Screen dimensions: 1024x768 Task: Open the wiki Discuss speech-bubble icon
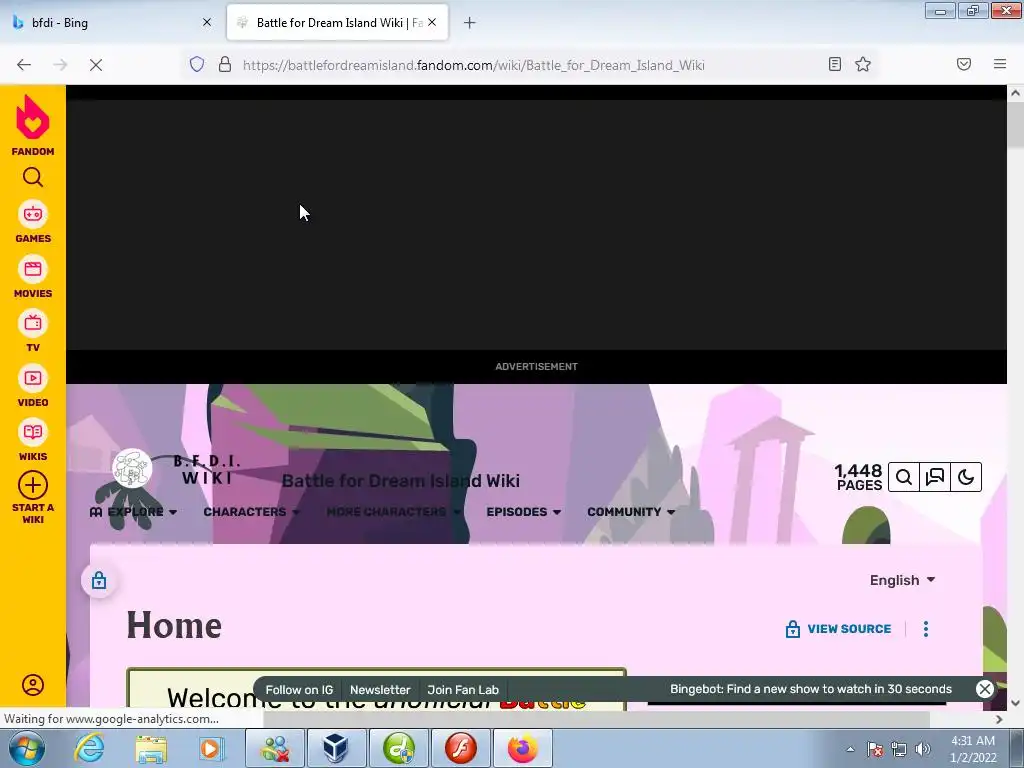point(935,477)
